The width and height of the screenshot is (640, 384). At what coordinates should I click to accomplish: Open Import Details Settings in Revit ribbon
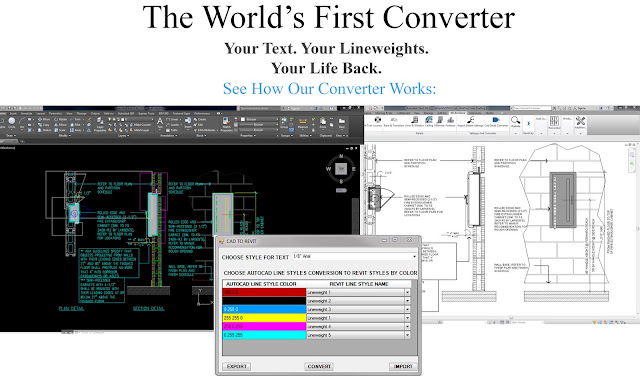[470, 122]
